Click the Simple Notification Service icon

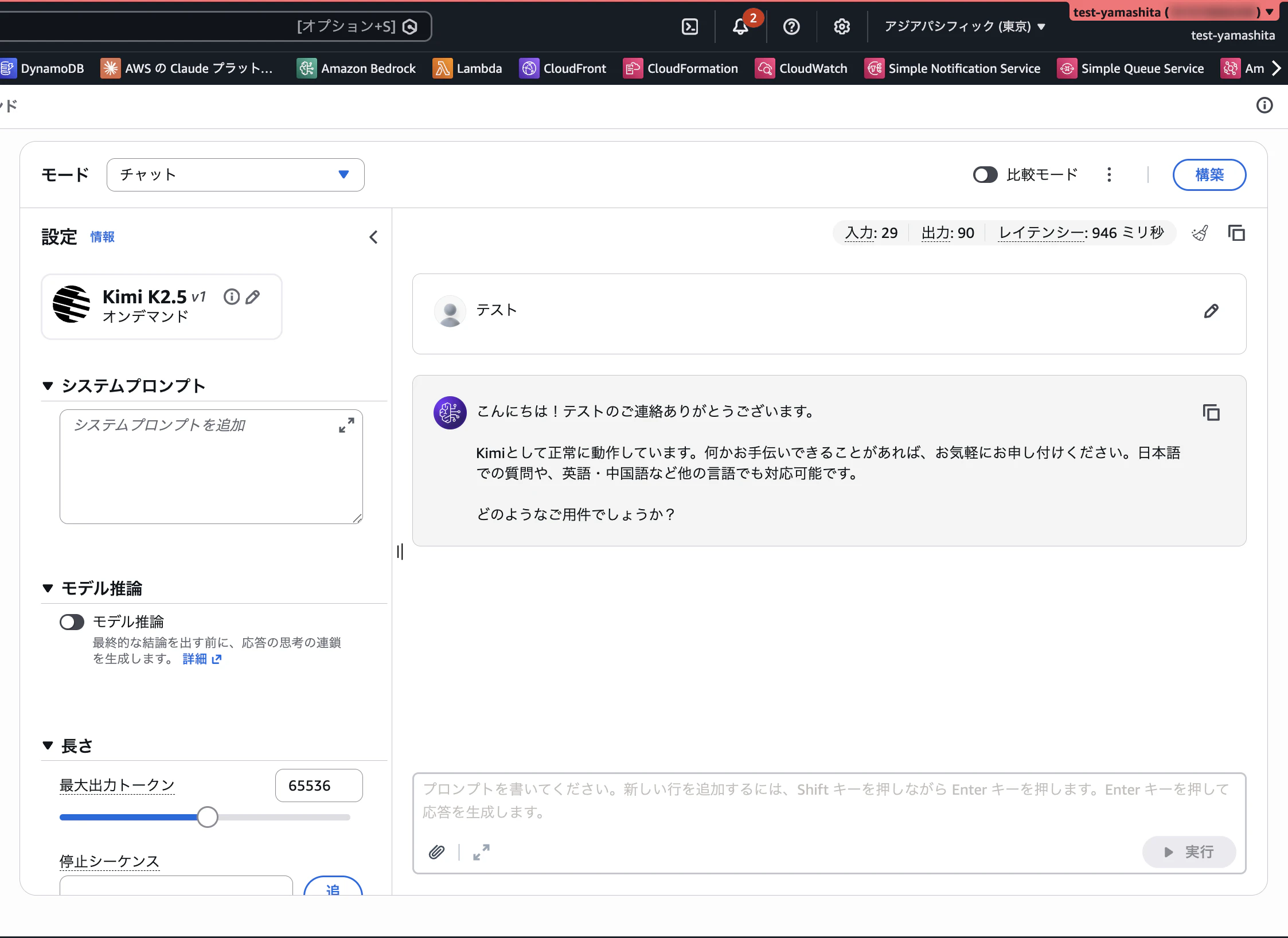click(x=874, y=68)
